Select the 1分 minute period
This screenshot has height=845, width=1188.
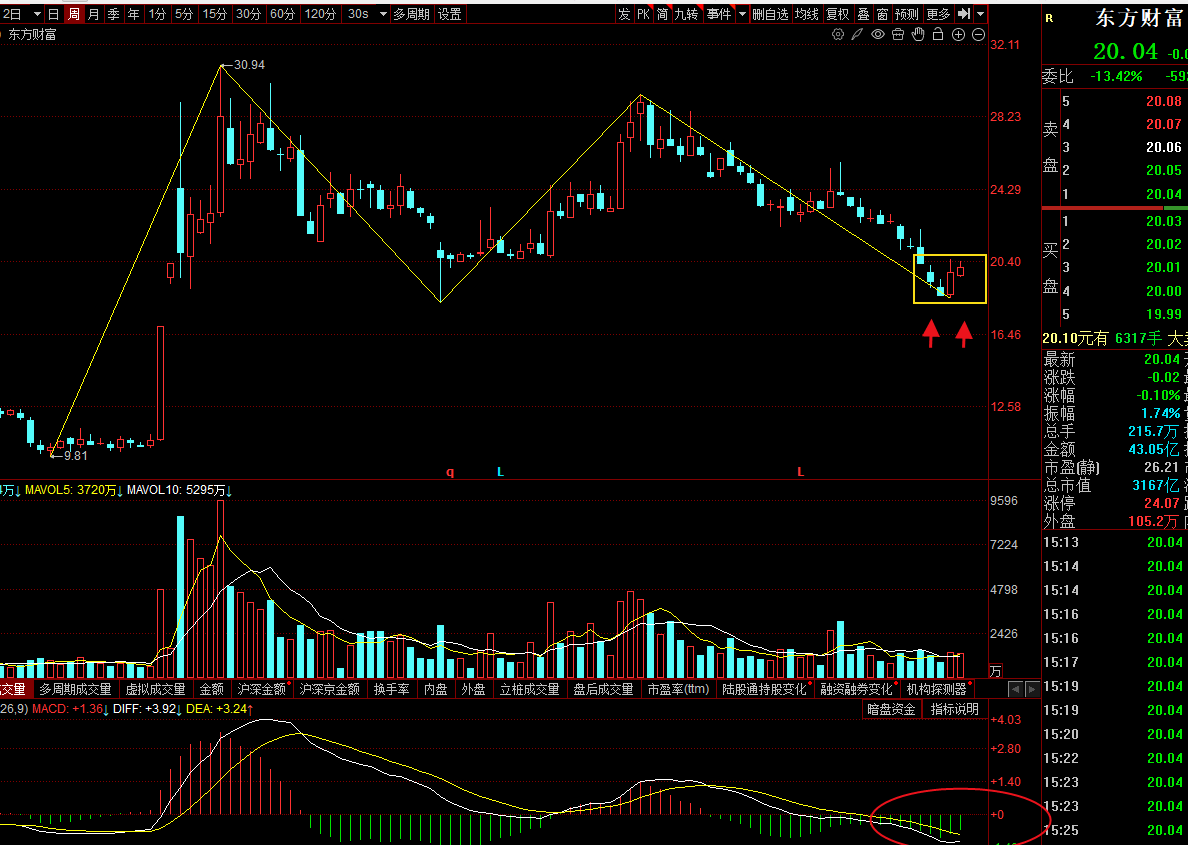(x=157, y=14)
